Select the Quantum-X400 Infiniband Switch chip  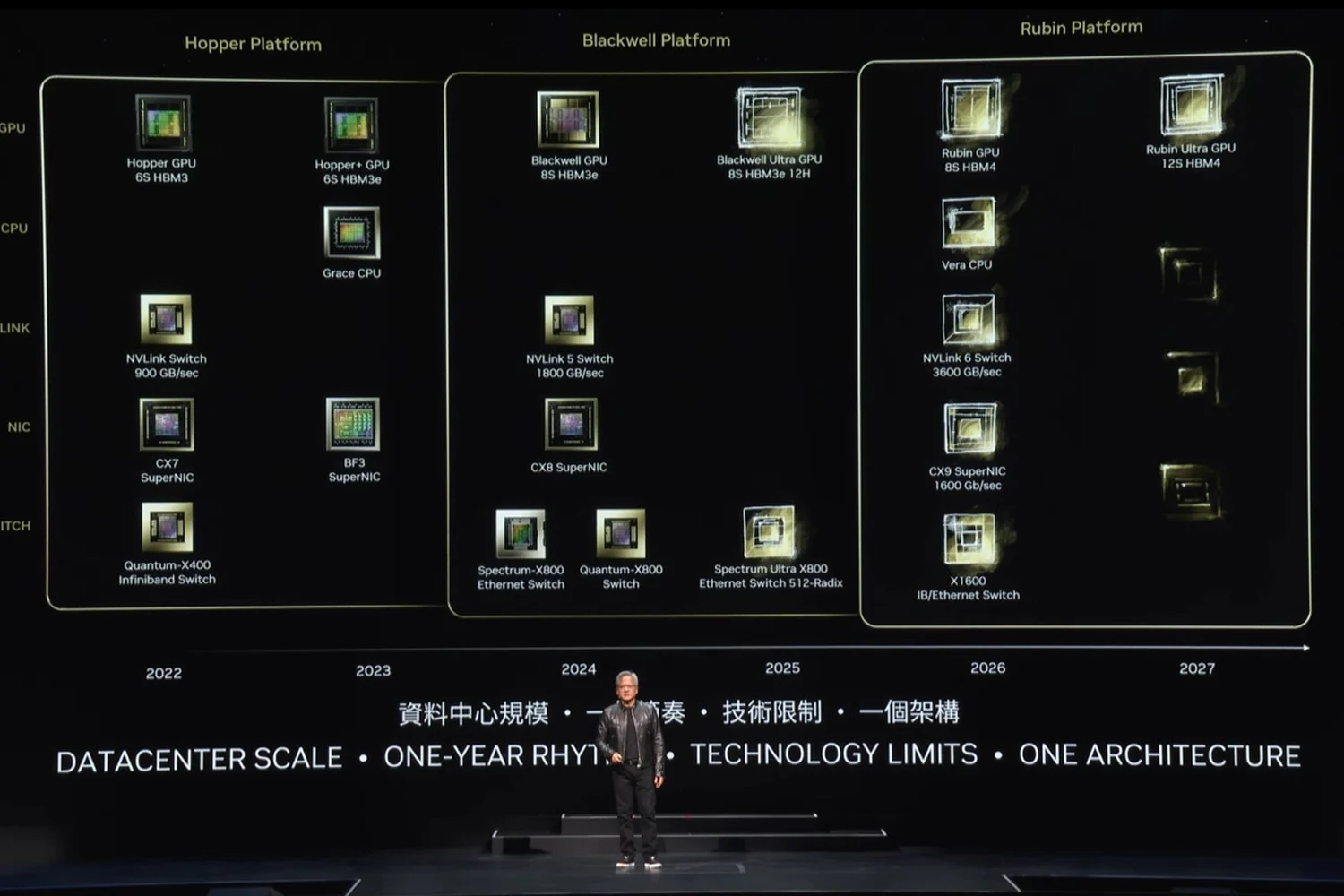coord(167,527)
